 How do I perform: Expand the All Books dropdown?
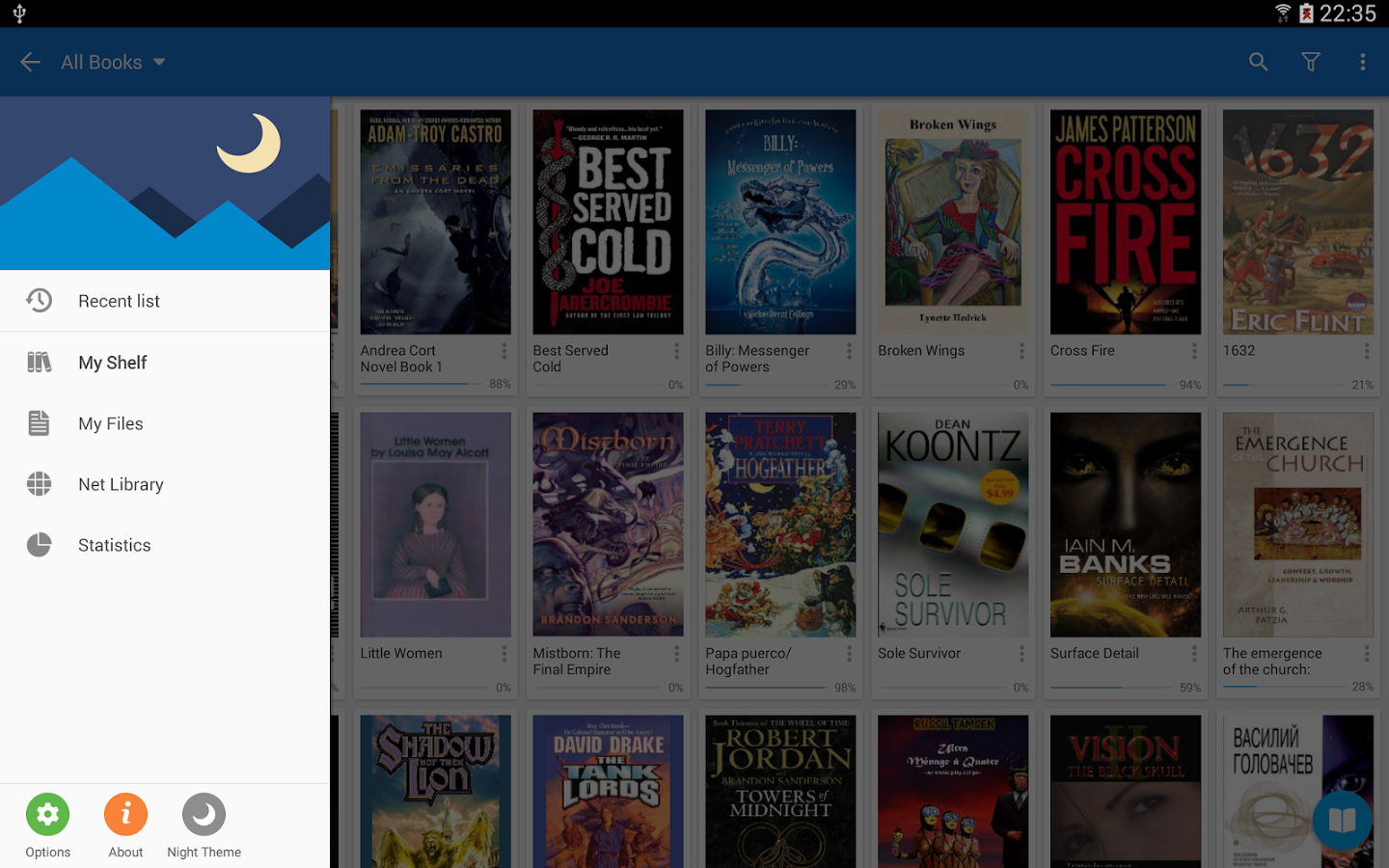(x=113, y=61)
